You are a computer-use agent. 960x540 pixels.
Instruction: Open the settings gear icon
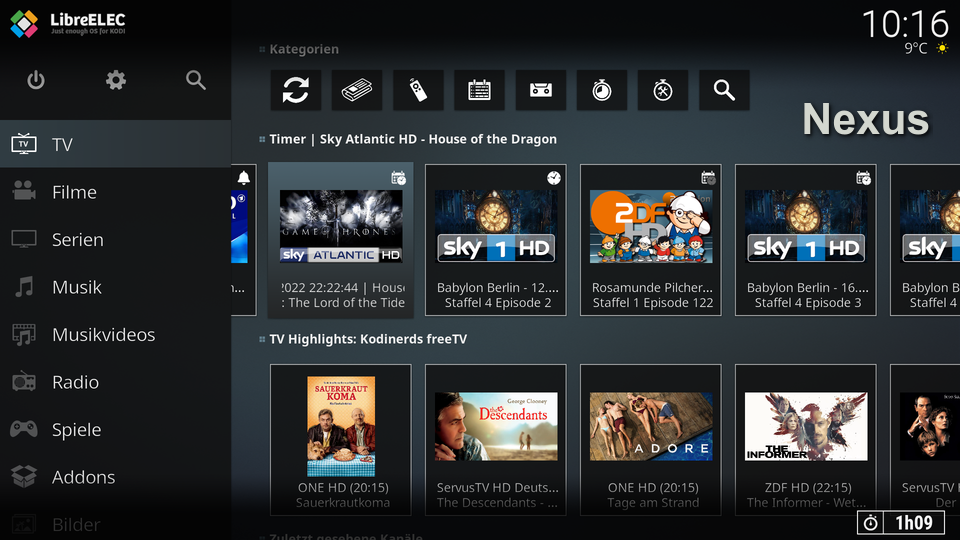click(x=116, y=80)
